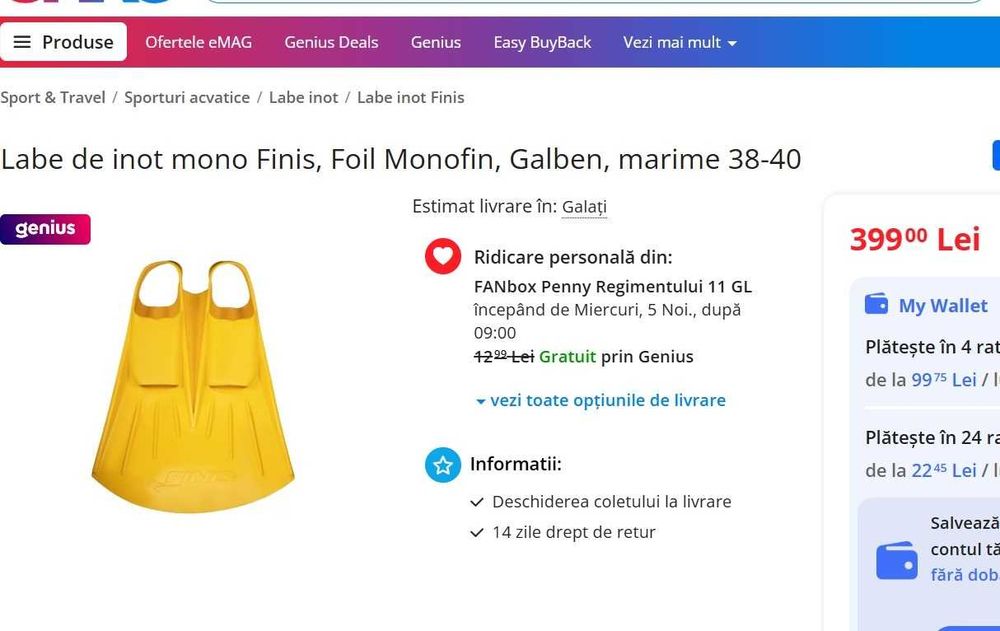Go to Labe inot breadcrumb
The width and height of the screenshot is (1000, 631).
303,97
